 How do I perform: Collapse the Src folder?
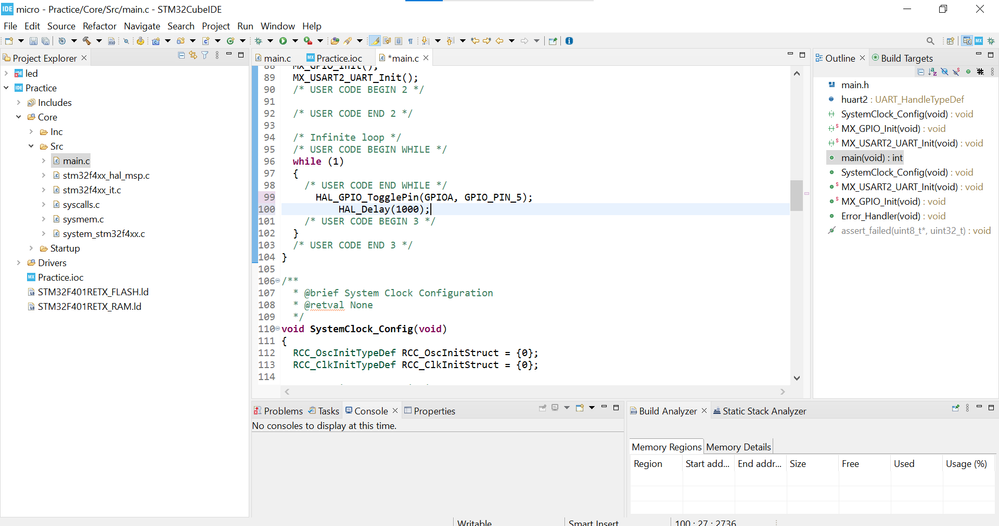[x=31, y=146]
